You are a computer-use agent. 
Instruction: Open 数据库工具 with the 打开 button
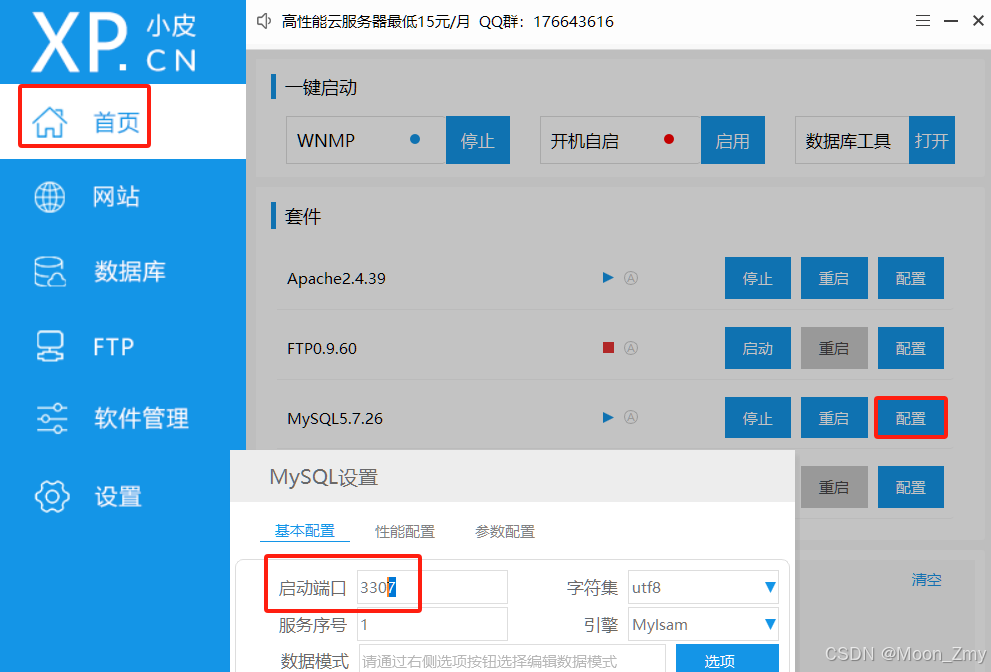pos(932,140)
